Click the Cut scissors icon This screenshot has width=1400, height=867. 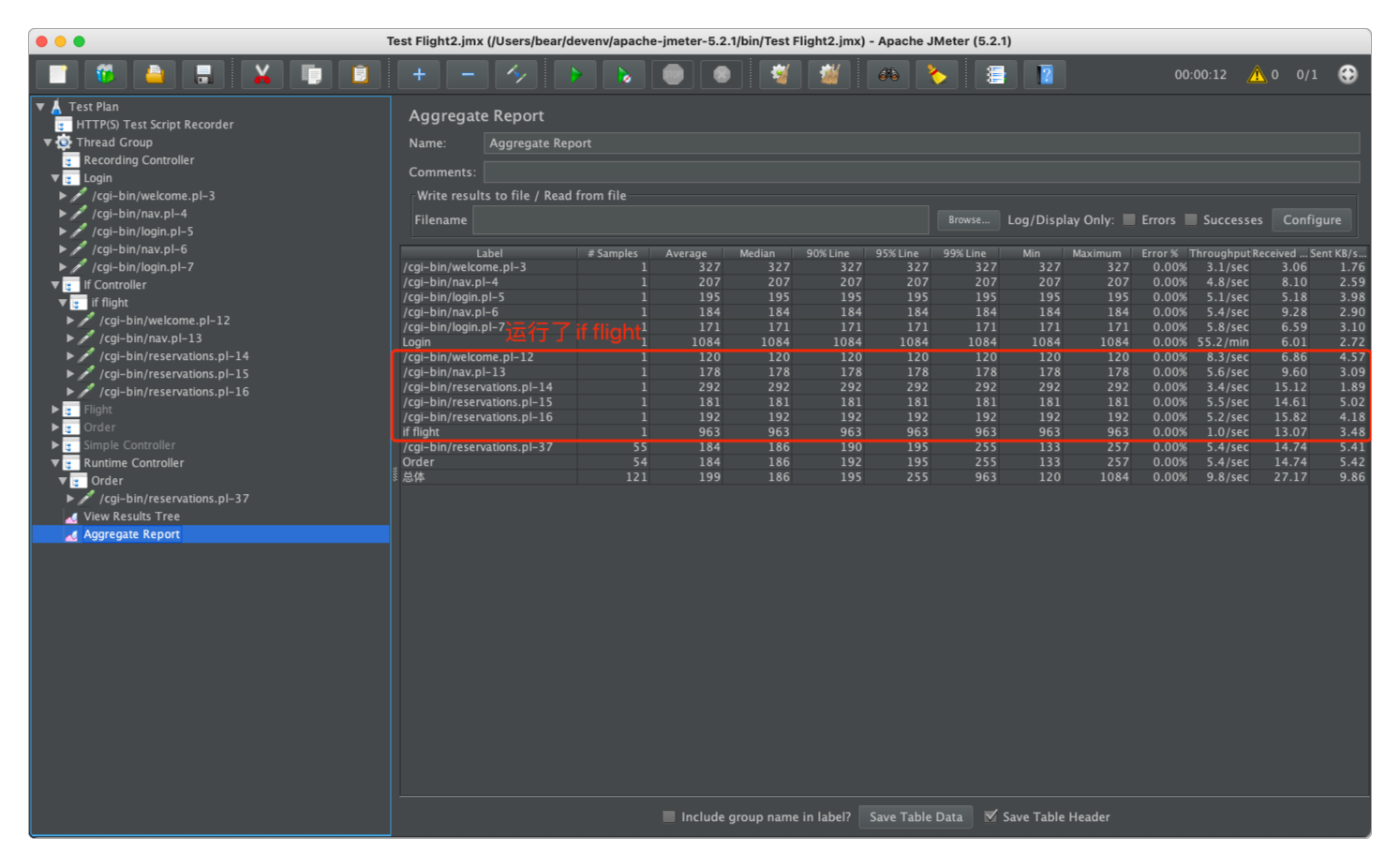(x=262, y=75)
